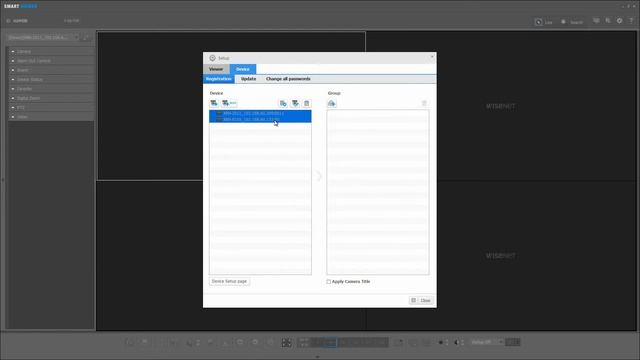
Task: Click the add group icon under Group
Action: click(x=331, y=103)
